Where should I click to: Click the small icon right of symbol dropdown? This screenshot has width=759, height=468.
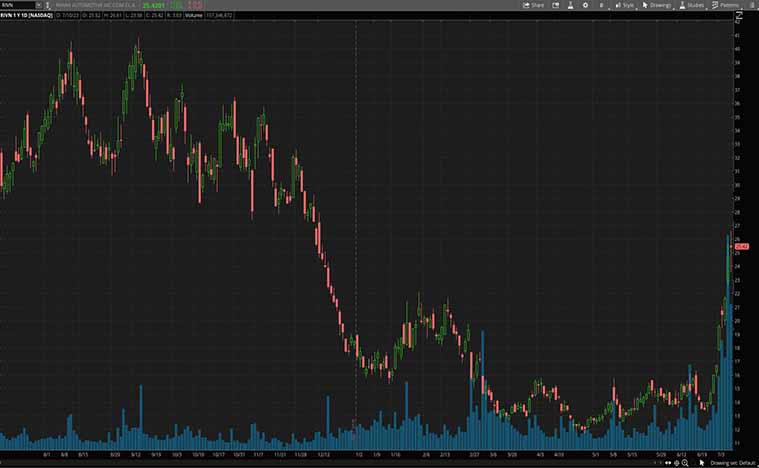pyautogui.click(x=47, y=5)
